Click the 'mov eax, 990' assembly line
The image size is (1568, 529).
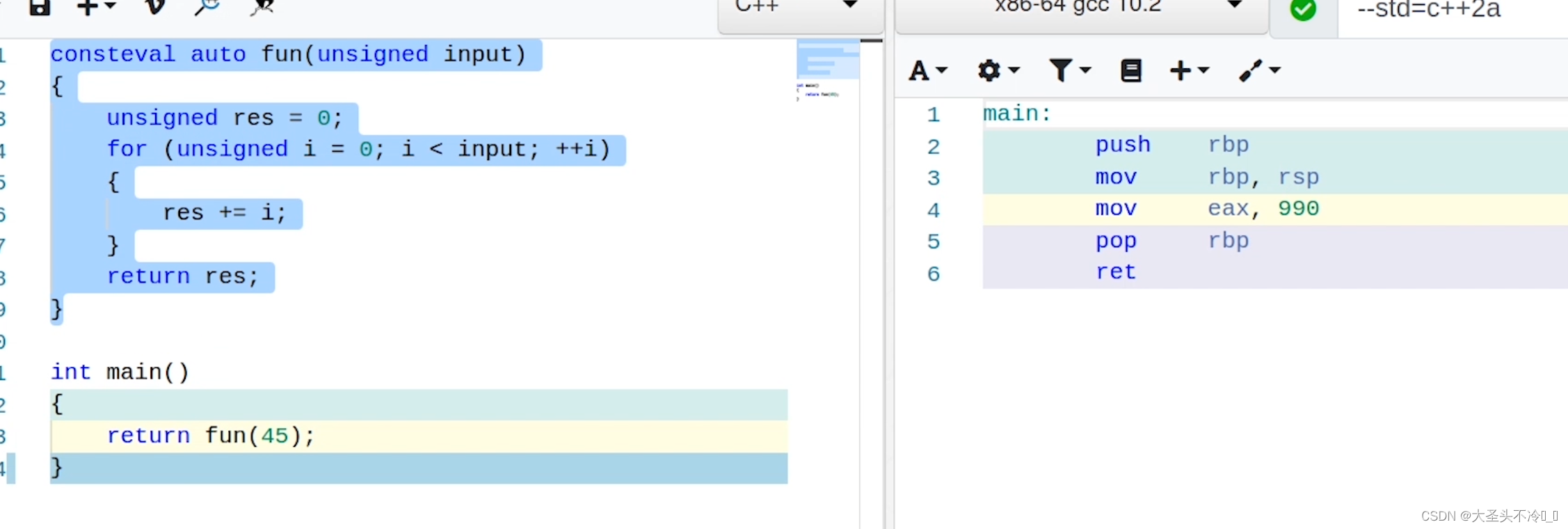tap(1275, 209)
